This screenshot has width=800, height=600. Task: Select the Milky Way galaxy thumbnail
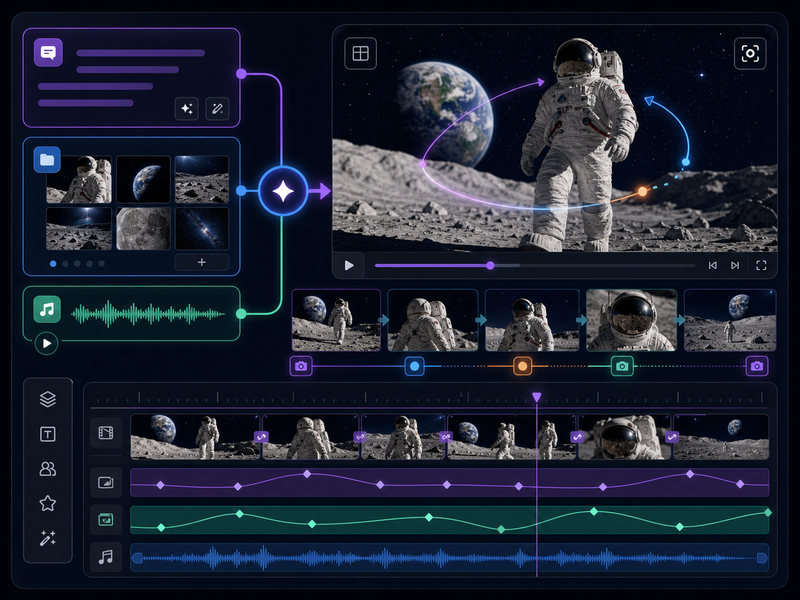click(202, 229)
